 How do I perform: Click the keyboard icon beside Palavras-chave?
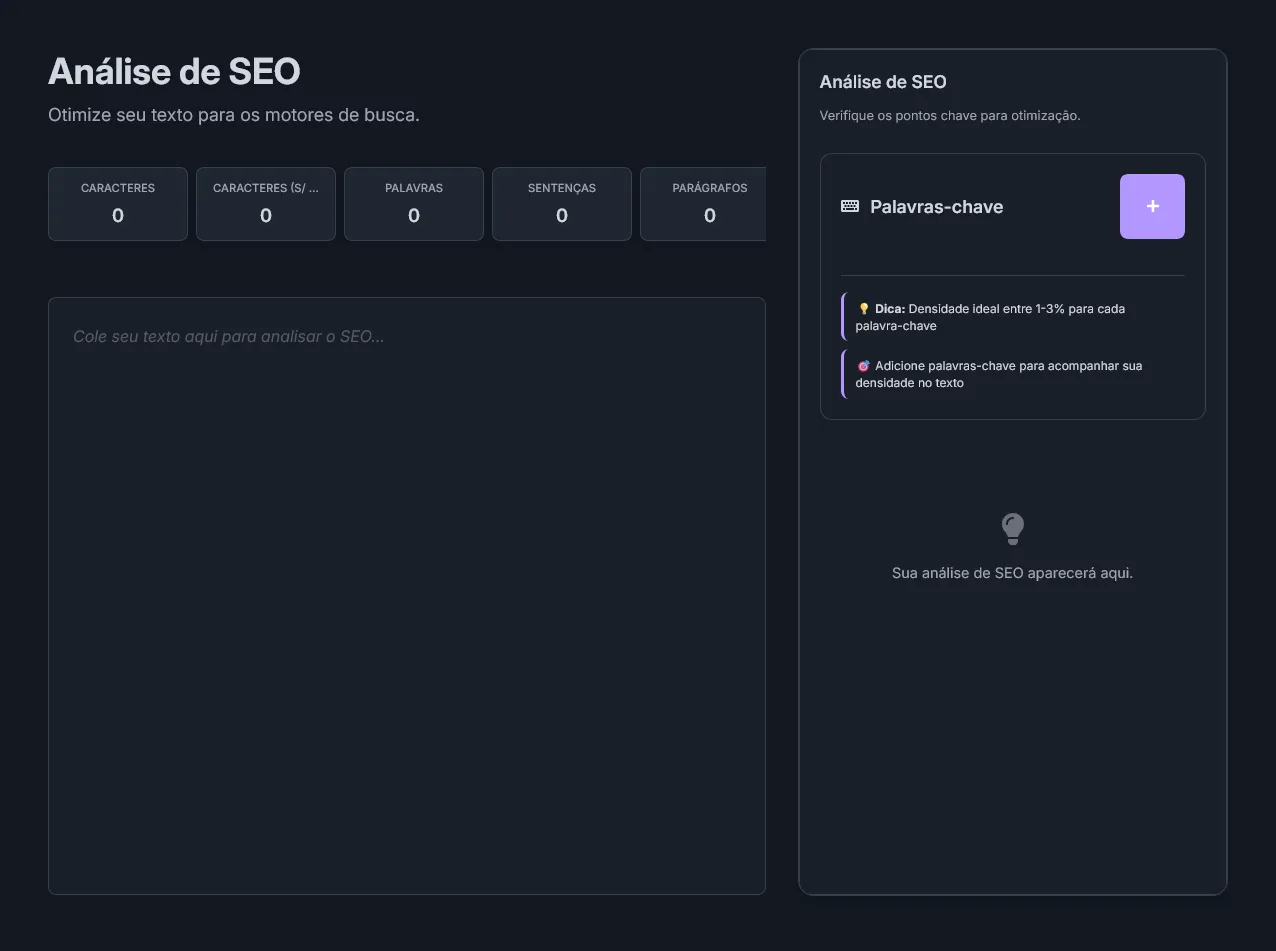tap(850, 206)
